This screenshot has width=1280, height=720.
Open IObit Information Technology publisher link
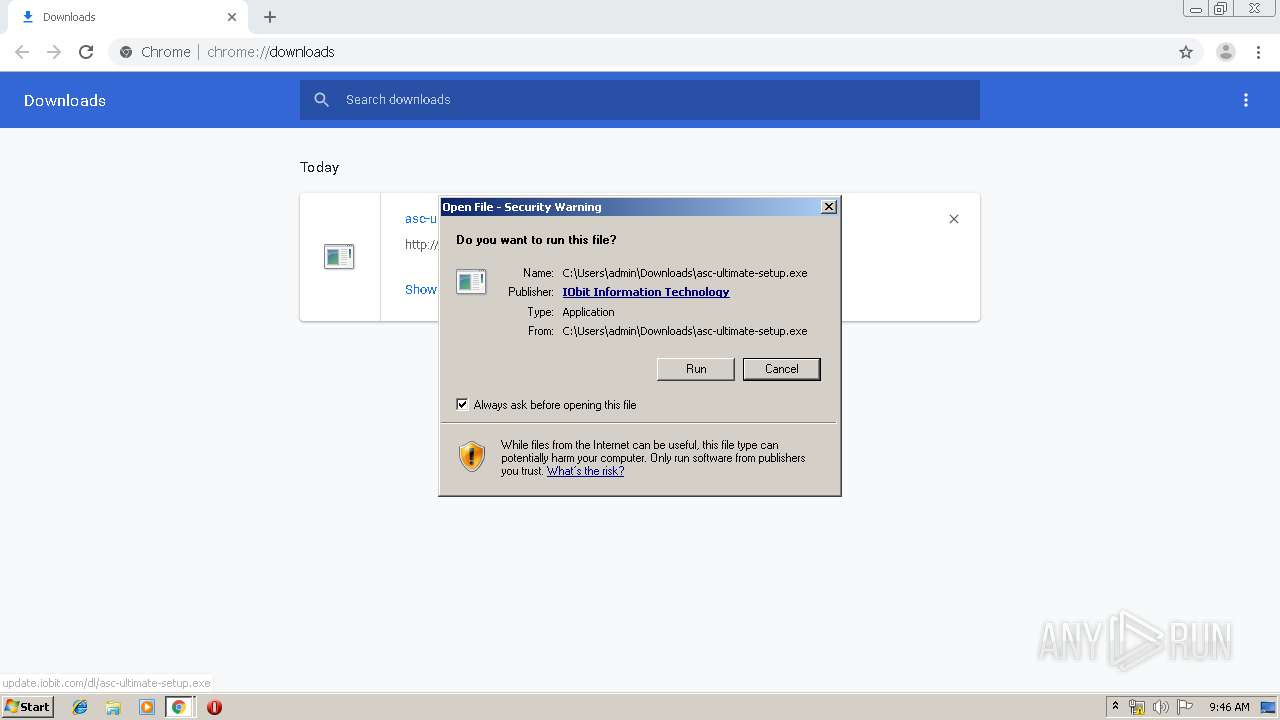pos(646,292)
